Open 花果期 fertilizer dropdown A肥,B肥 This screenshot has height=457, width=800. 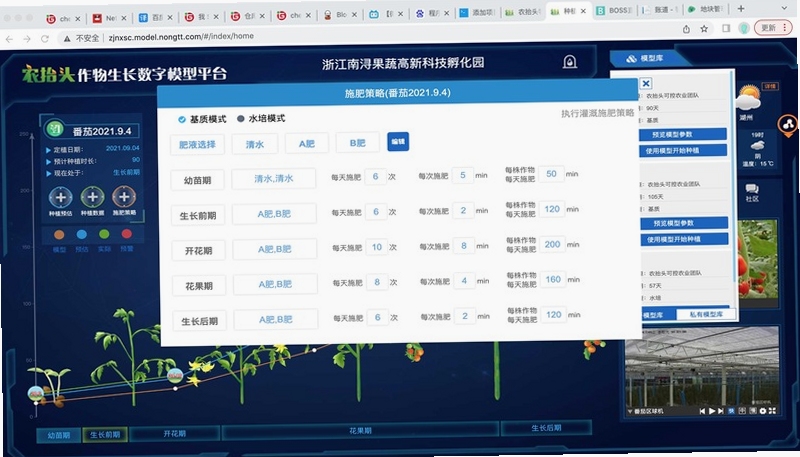coord(275,284)
